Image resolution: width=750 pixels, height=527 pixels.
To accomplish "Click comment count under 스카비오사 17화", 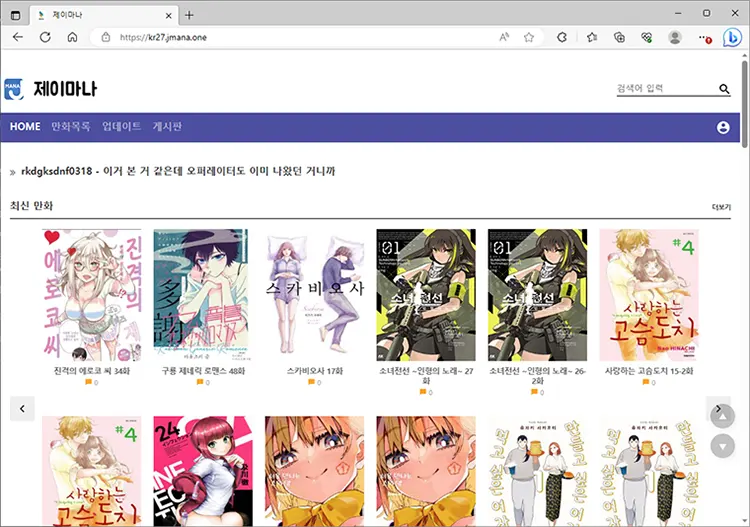I will click(315, 382).
